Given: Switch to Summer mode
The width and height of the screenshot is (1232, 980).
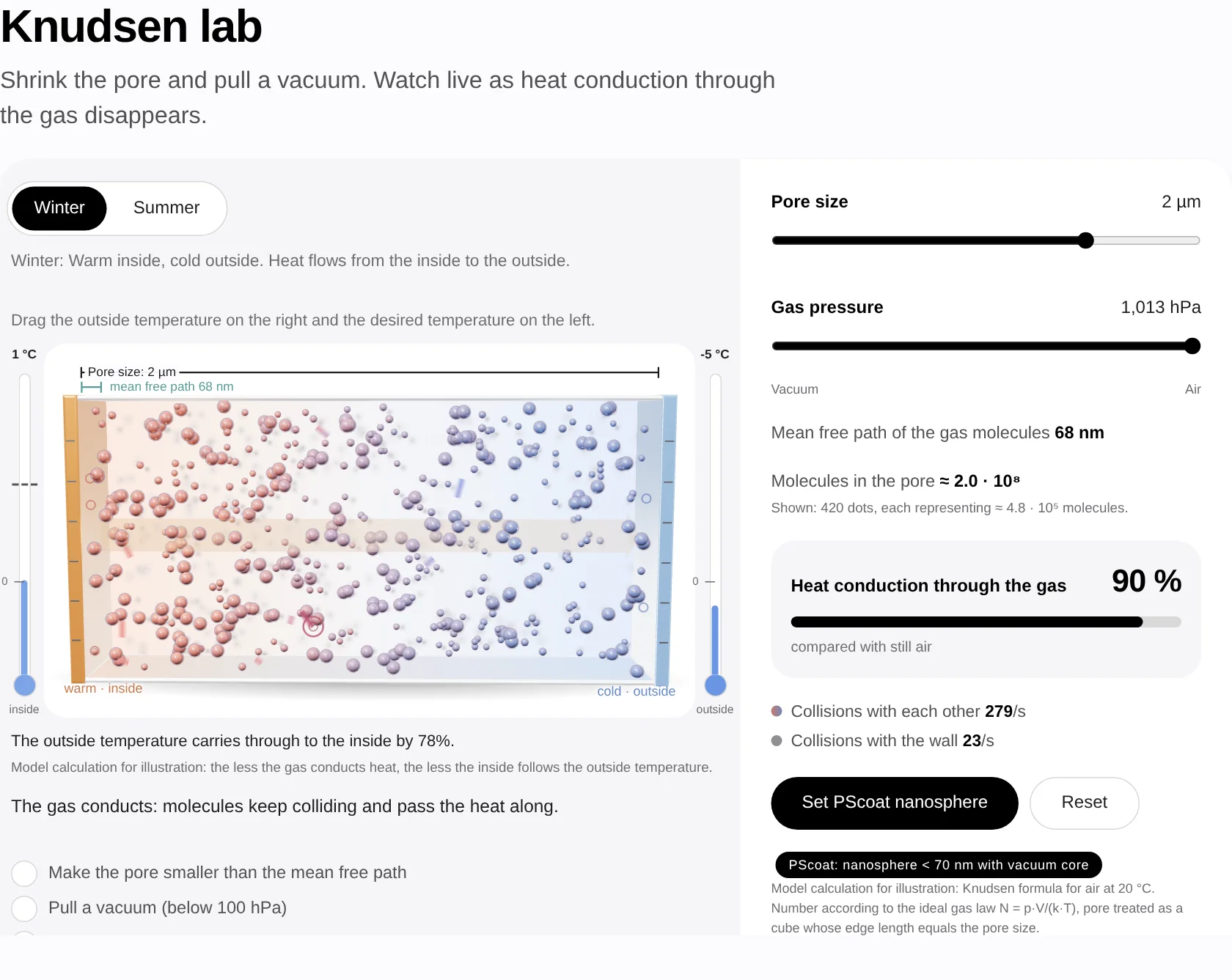Looking at the screenshot, I should (x=166, y=208).
